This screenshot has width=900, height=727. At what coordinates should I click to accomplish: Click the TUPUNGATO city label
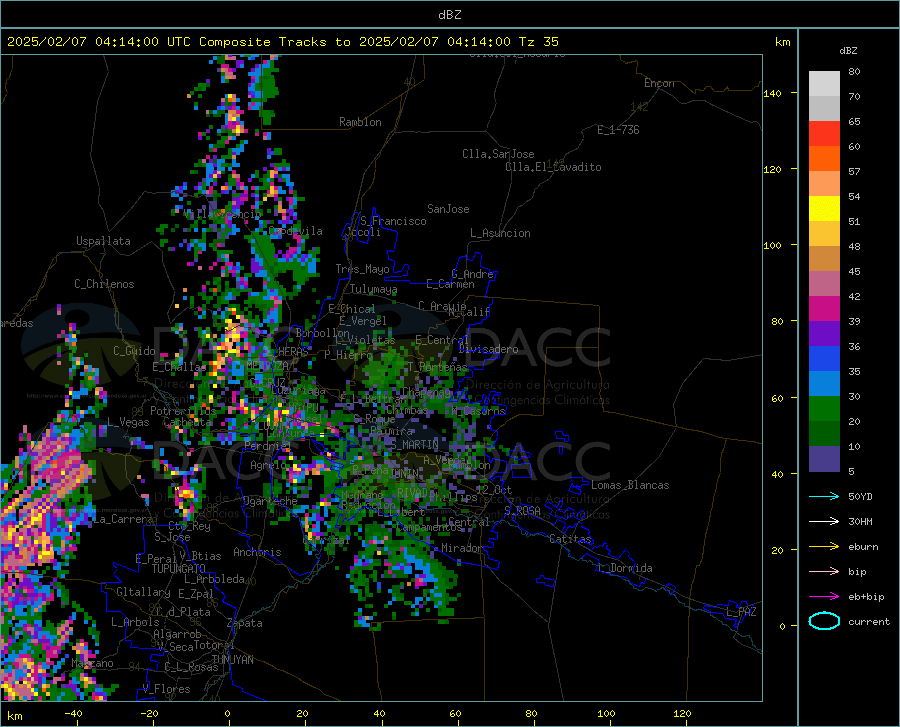pyautogui.click(x=179, y=569)
